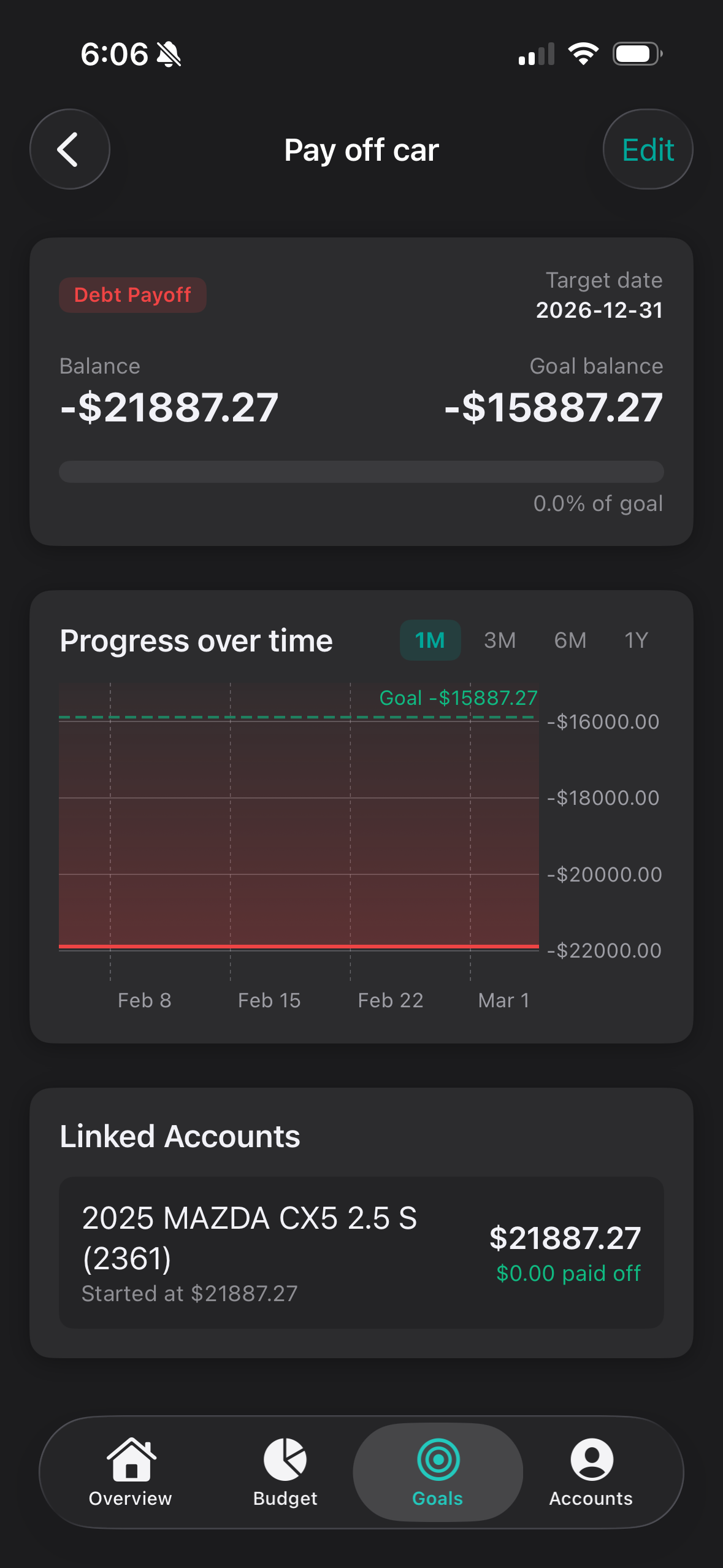The height and width of the screenshot is (1568, 723).
Task: Tap the muted bell status icon
Action: [x=169, y=54]
